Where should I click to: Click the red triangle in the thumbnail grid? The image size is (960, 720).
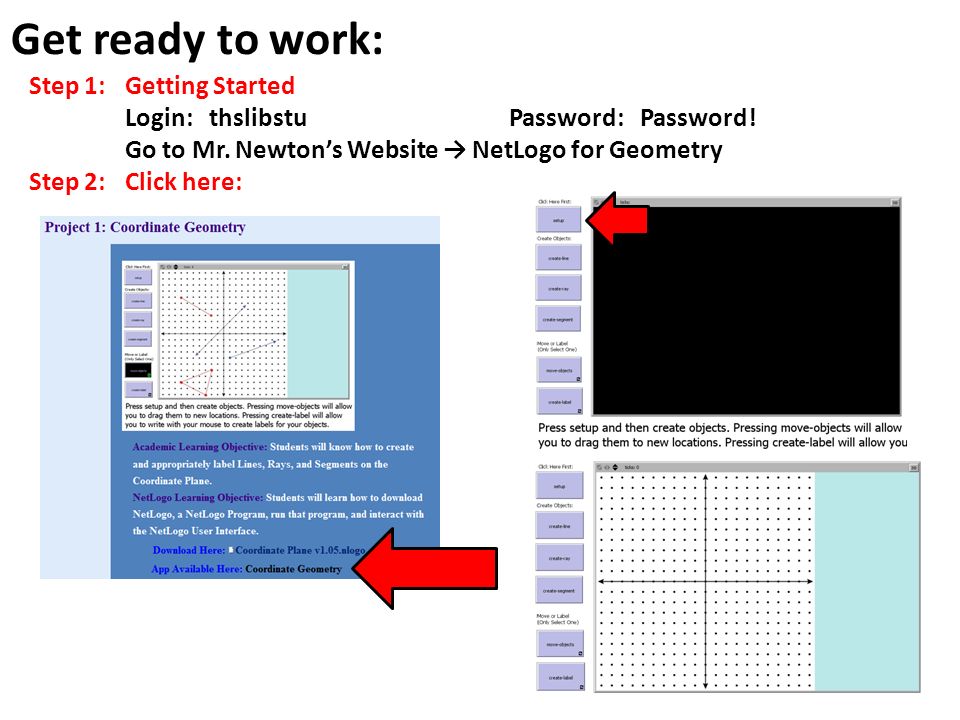click(200, 383)
